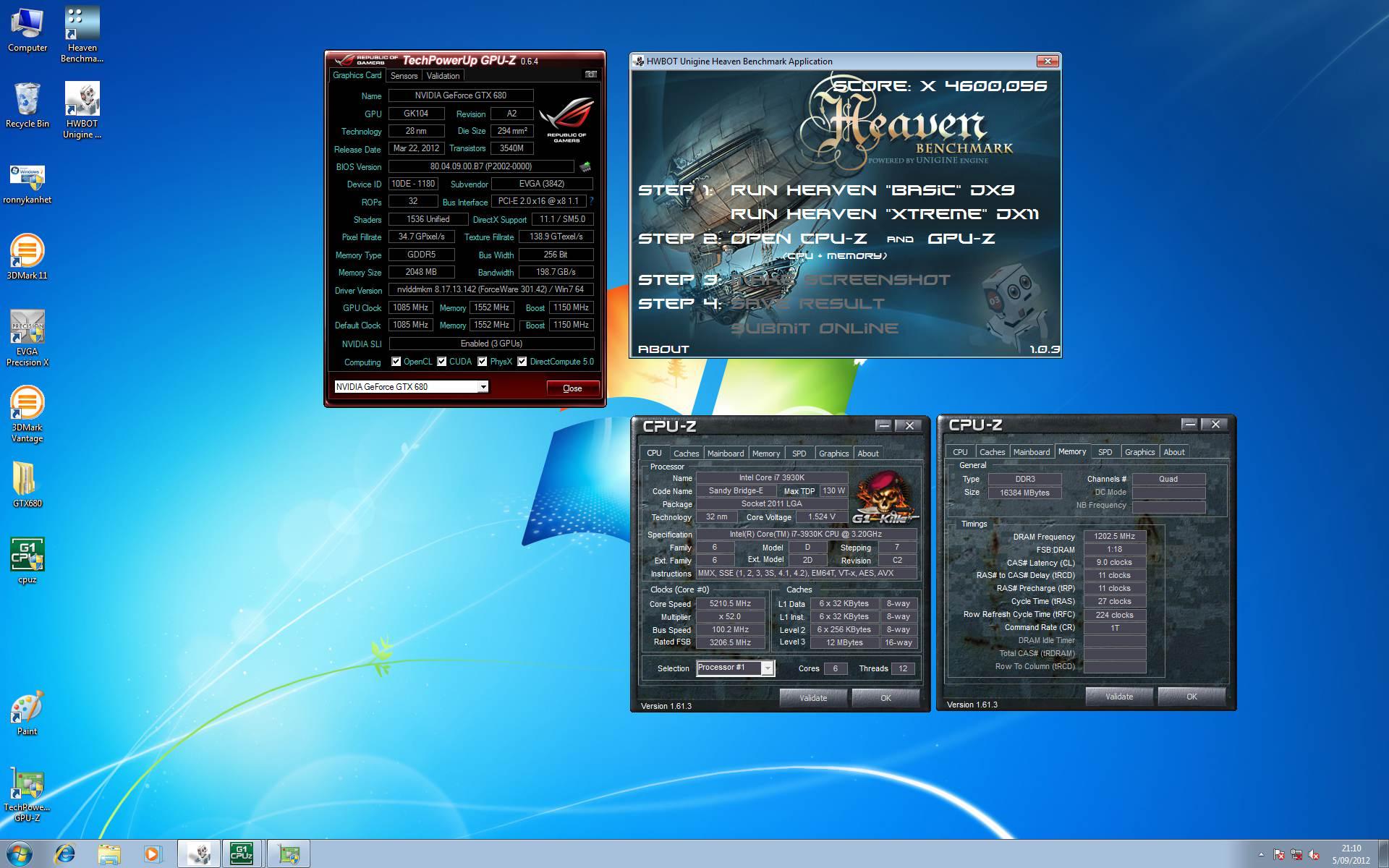This screenshot has width=1389, height=868.
Task: Open Caches tab in left CPU-Z
Action: coord(686,454)
